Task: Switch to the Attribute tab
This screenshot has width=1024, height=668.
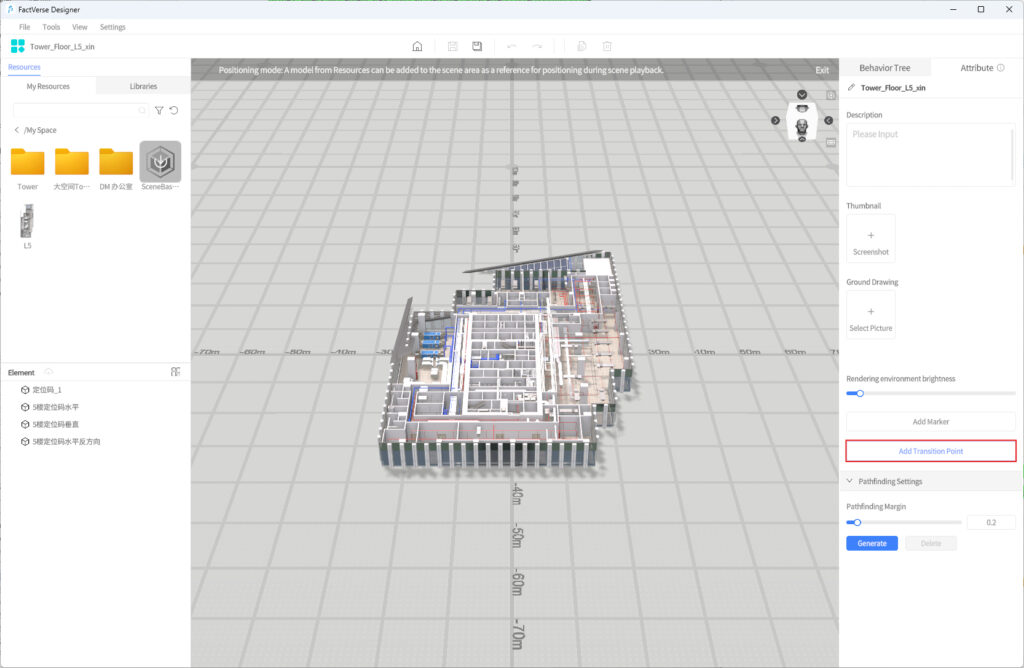Action: click(x=977, y=68)
